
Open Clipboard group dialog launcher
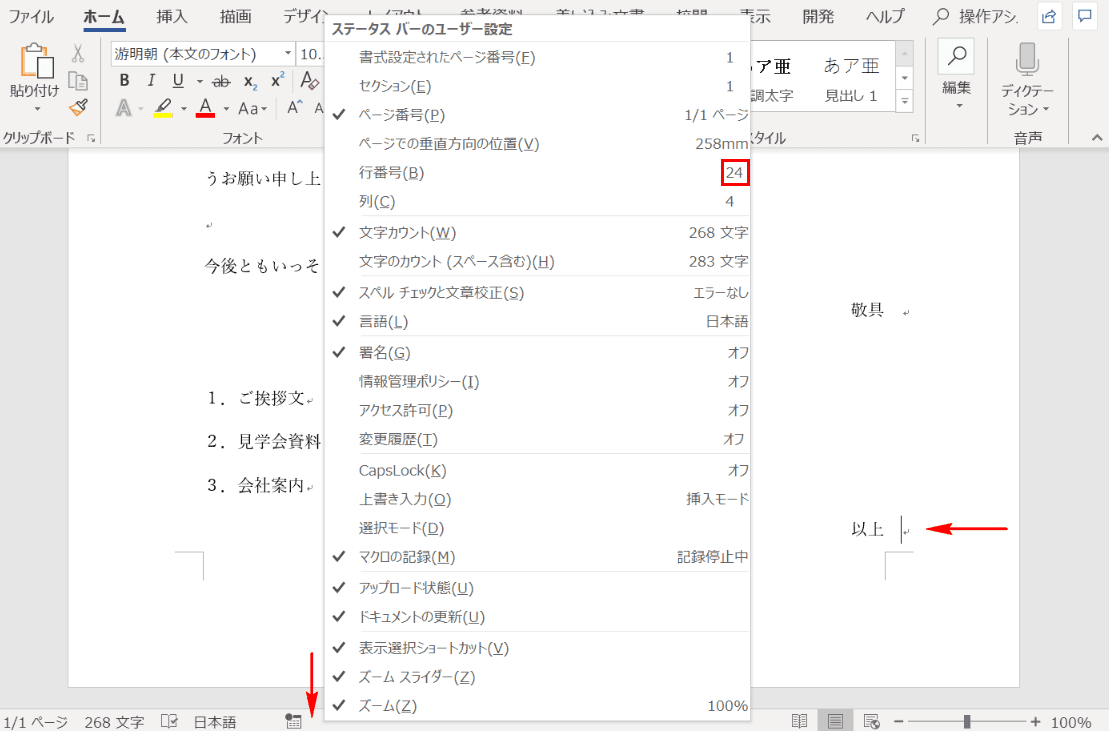pyautogui.click(x=91, y=139)
